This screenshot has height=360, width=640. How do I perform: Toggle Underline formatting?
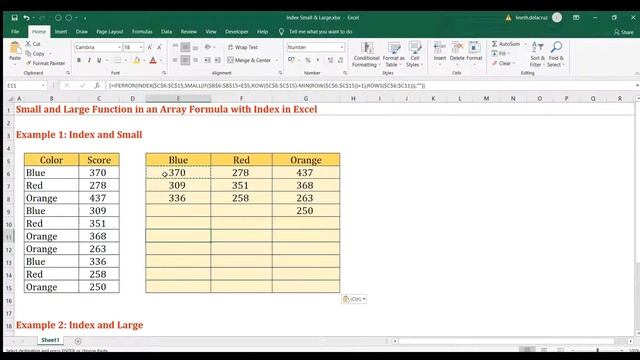pyautogui.click(x=99, y=60)
